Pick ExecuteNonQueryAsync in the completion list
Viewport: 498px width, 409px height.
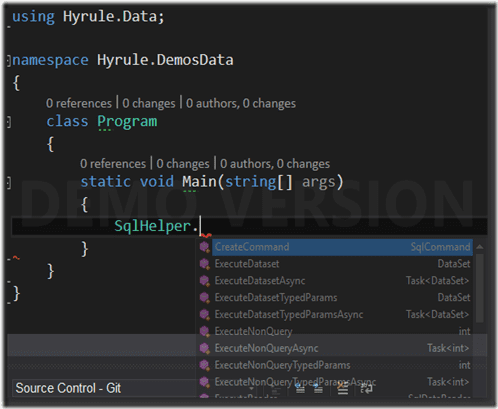click(x=342, y=348)
